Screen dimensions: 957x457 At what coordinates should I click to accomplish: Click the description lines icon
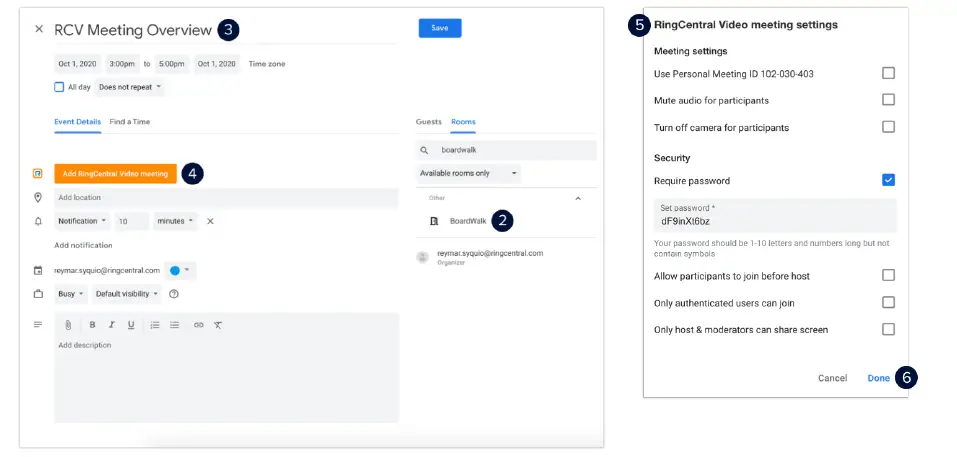[38, 325]
